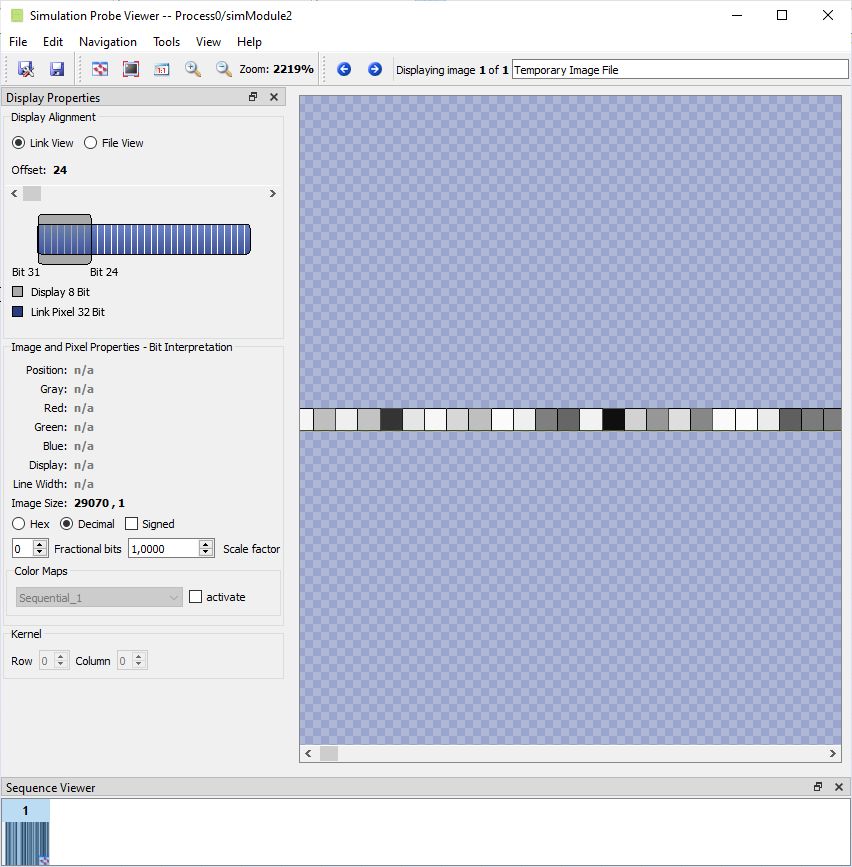Open the Sequential_1 color map dropdown
The image size is (852, 867).
pyautogui.click(x=99, y=597)
